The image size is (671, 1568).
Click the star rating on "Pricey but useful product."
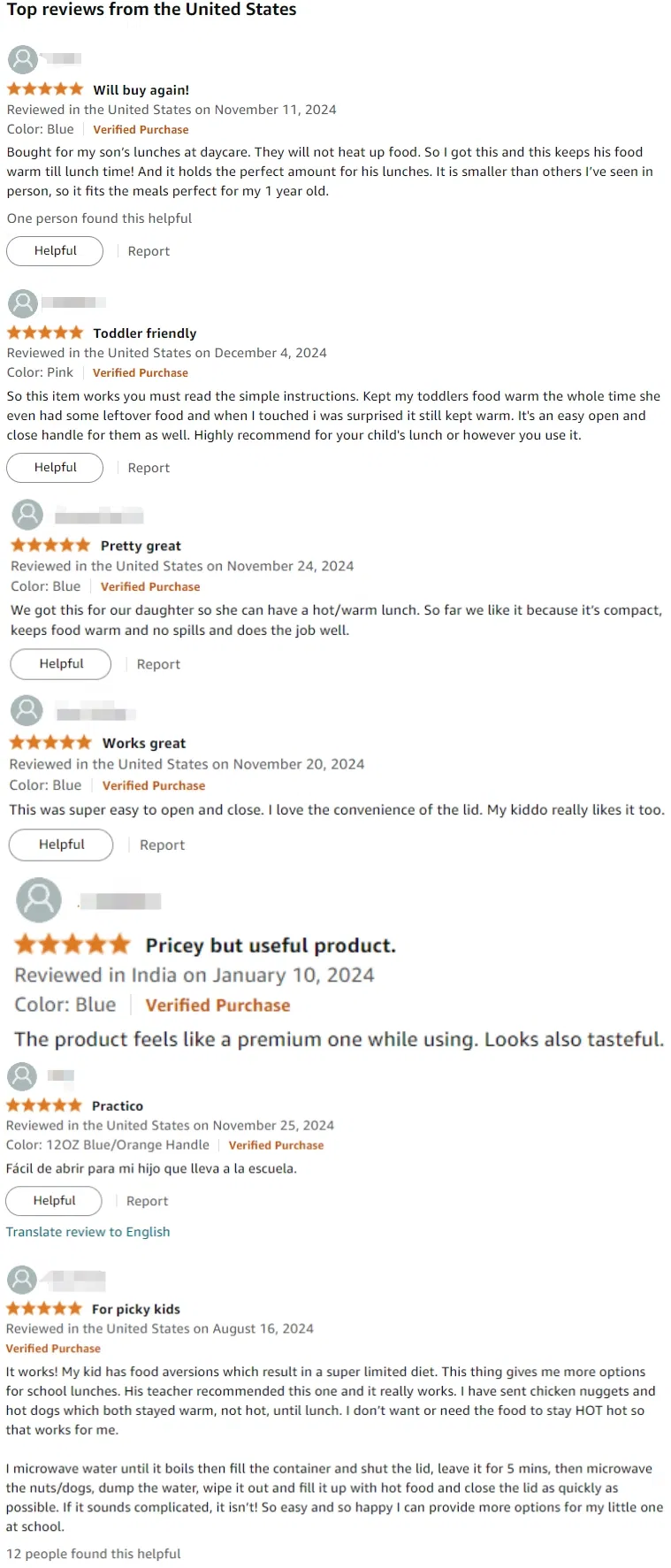pyautogui.click(x=72, y=945)
